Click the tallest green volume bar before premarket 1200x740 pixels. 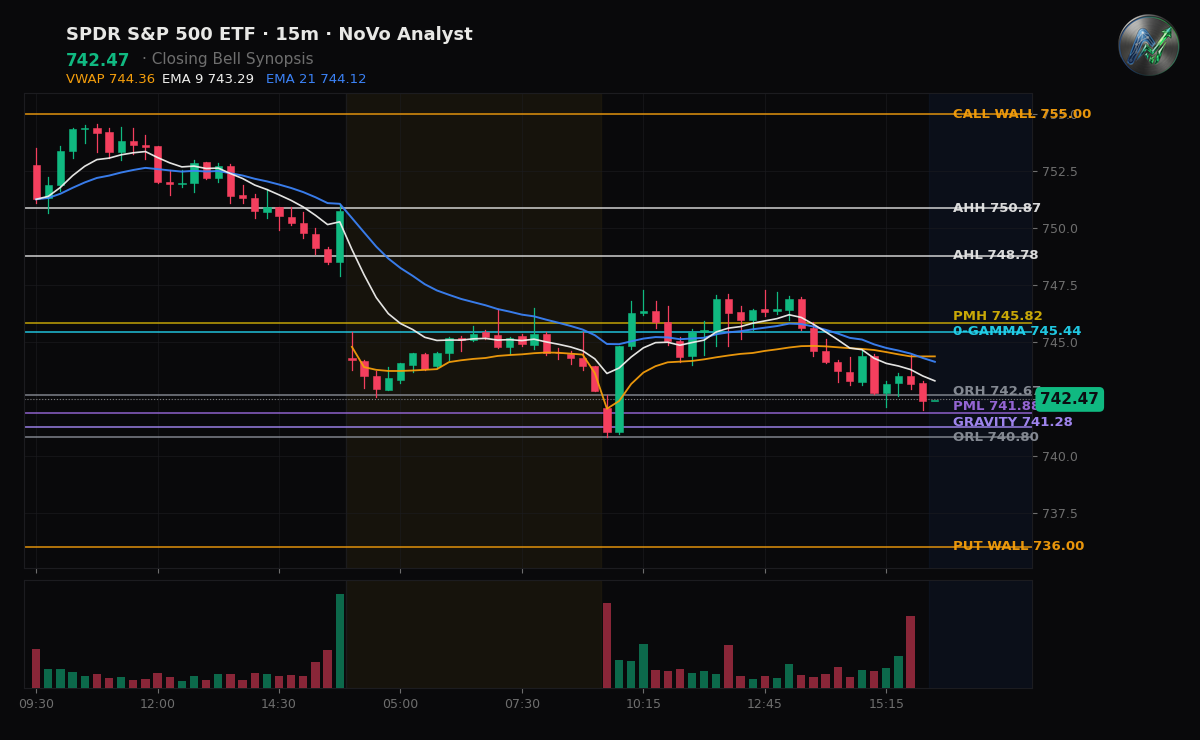[340, 641]
